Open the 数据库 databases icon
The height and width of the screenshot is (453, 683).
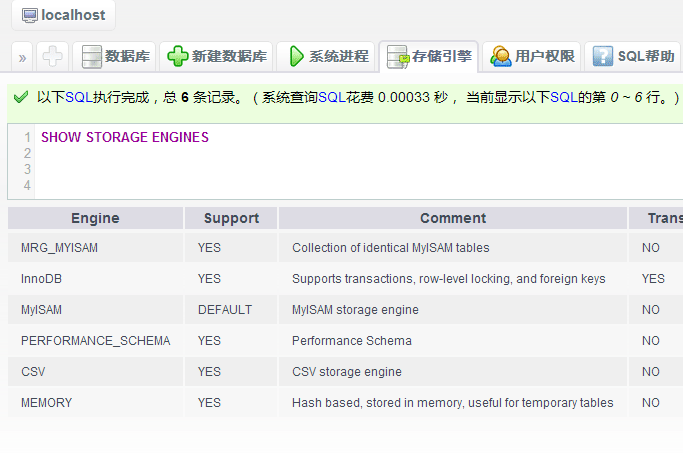92,56
